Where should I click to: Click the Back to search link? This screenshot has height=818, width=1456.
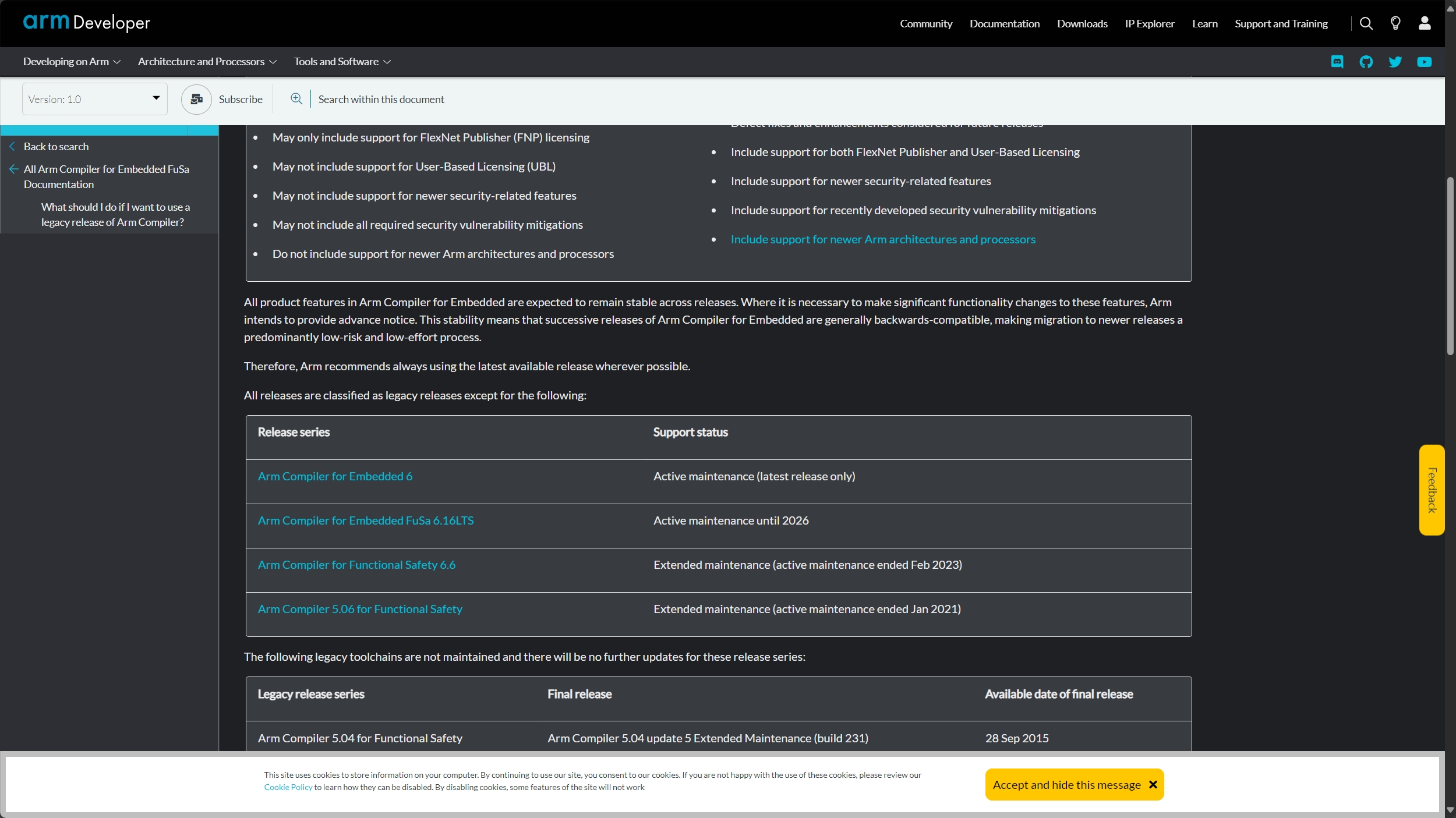56,147
